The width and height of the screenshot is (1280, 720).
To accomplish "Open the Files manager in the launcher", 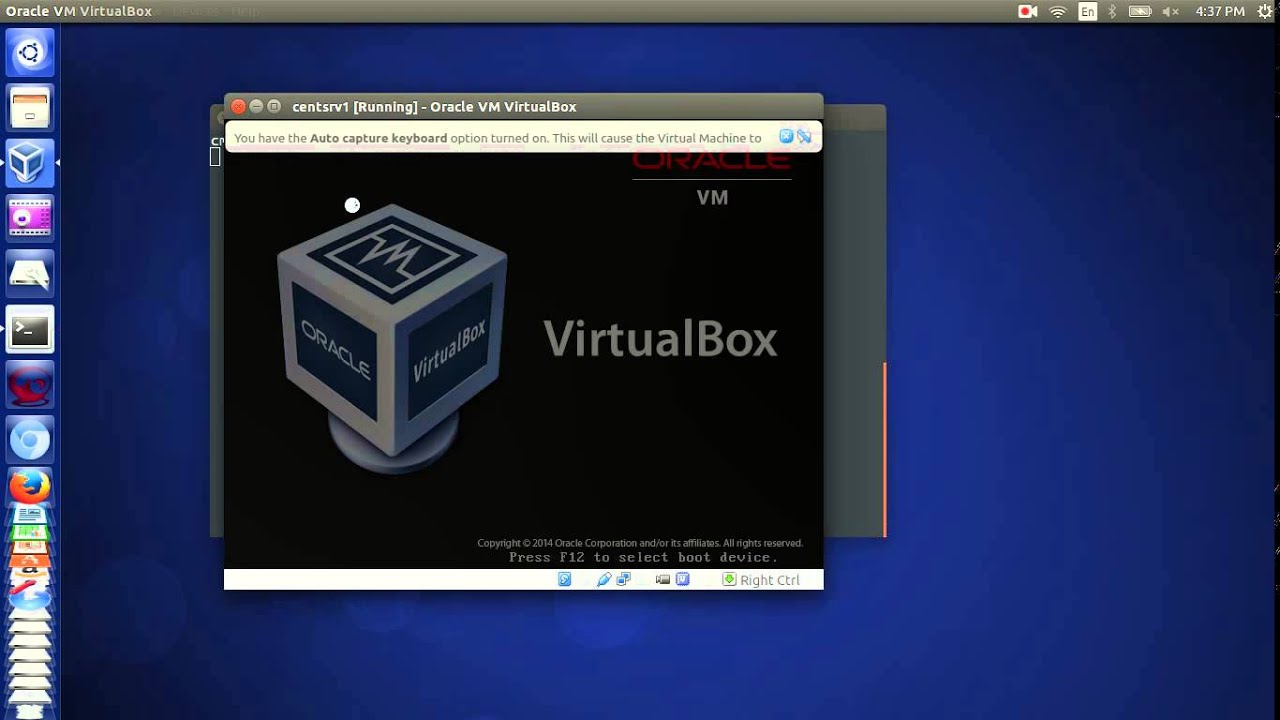I will coord(30,107).
